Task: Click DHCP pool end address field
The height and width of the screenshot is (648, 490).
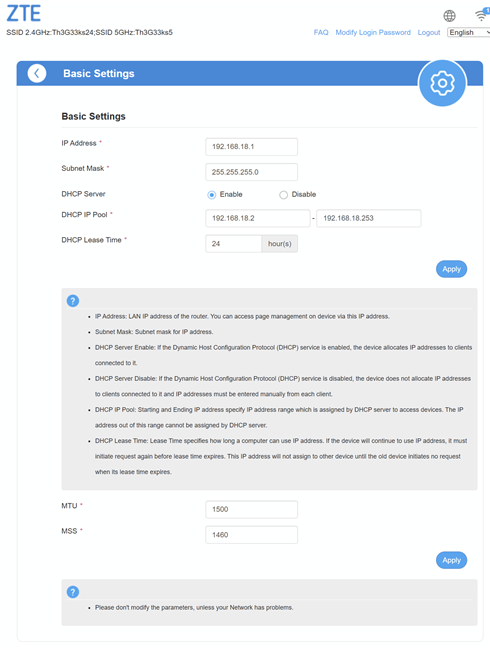Action: point(369,218)
